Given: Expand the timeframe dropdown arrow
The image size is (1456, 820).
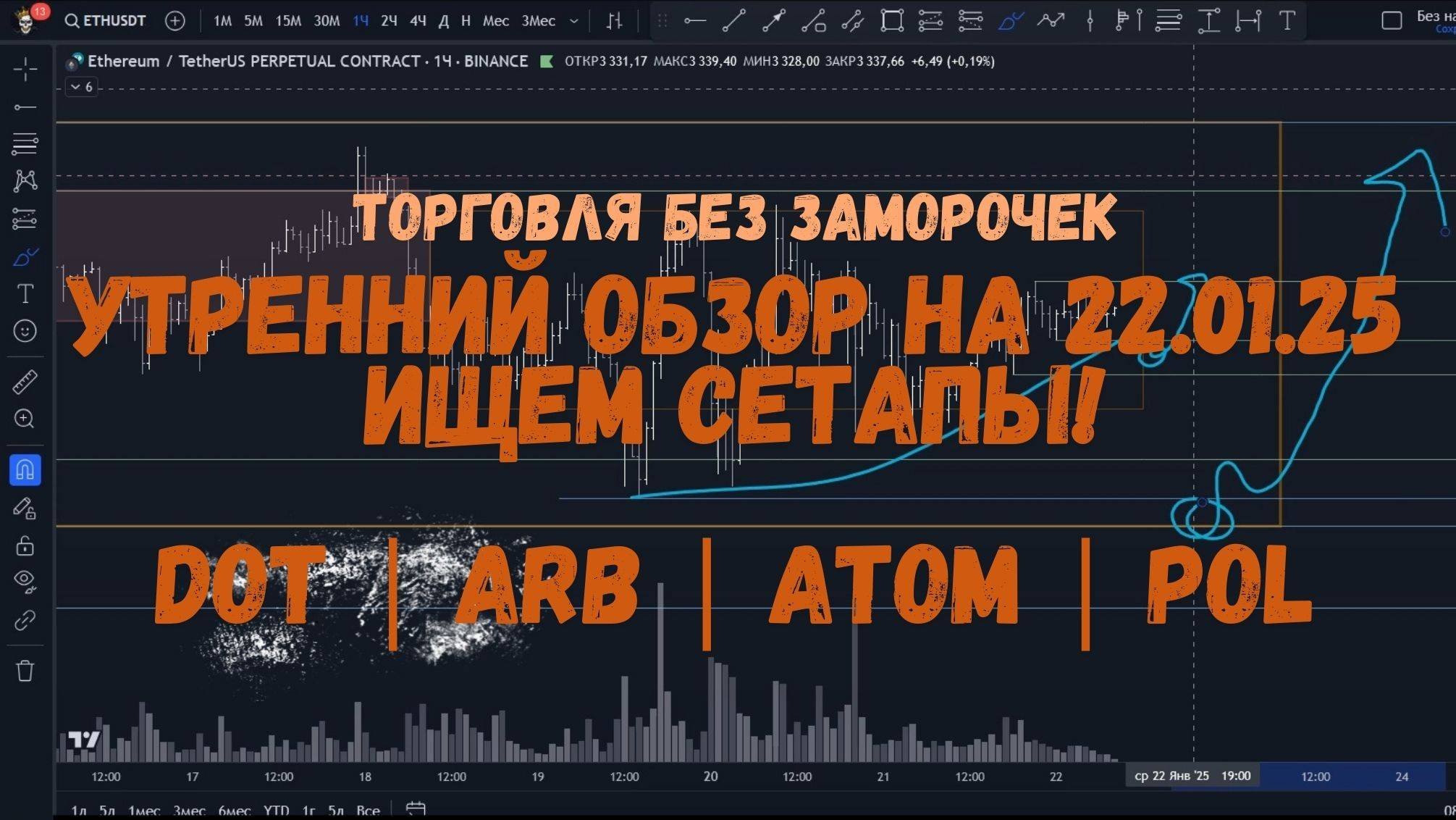Looking at the screenshot, I should point(574,21).
